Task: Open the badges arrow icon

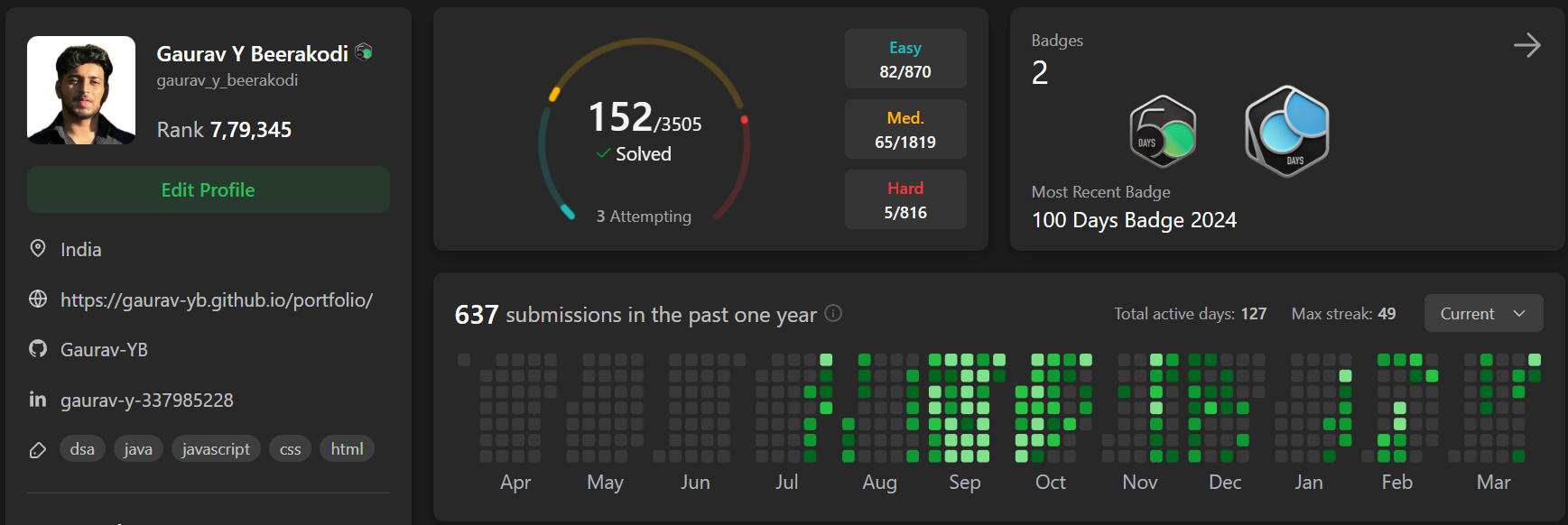Action: tap(1526, 45)
